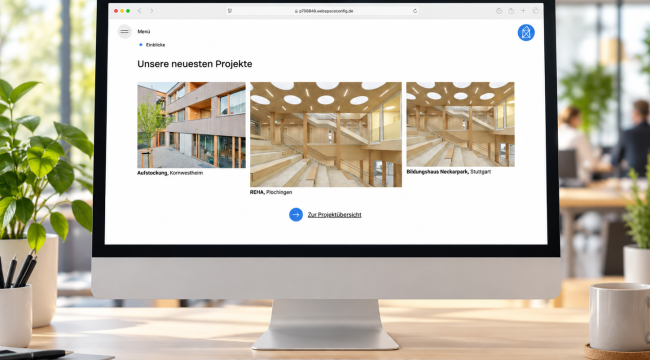Click the address bar showing webspaceconfig.de

click(322, 11)
